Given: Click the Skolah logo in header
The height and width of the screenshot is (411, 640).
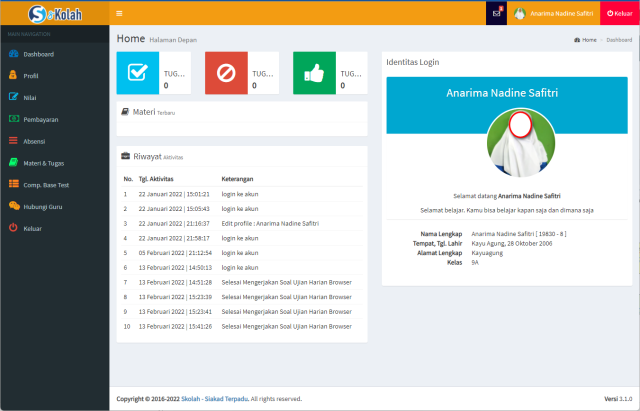Looking at the screenshot, I should click(x=54, y=14).
